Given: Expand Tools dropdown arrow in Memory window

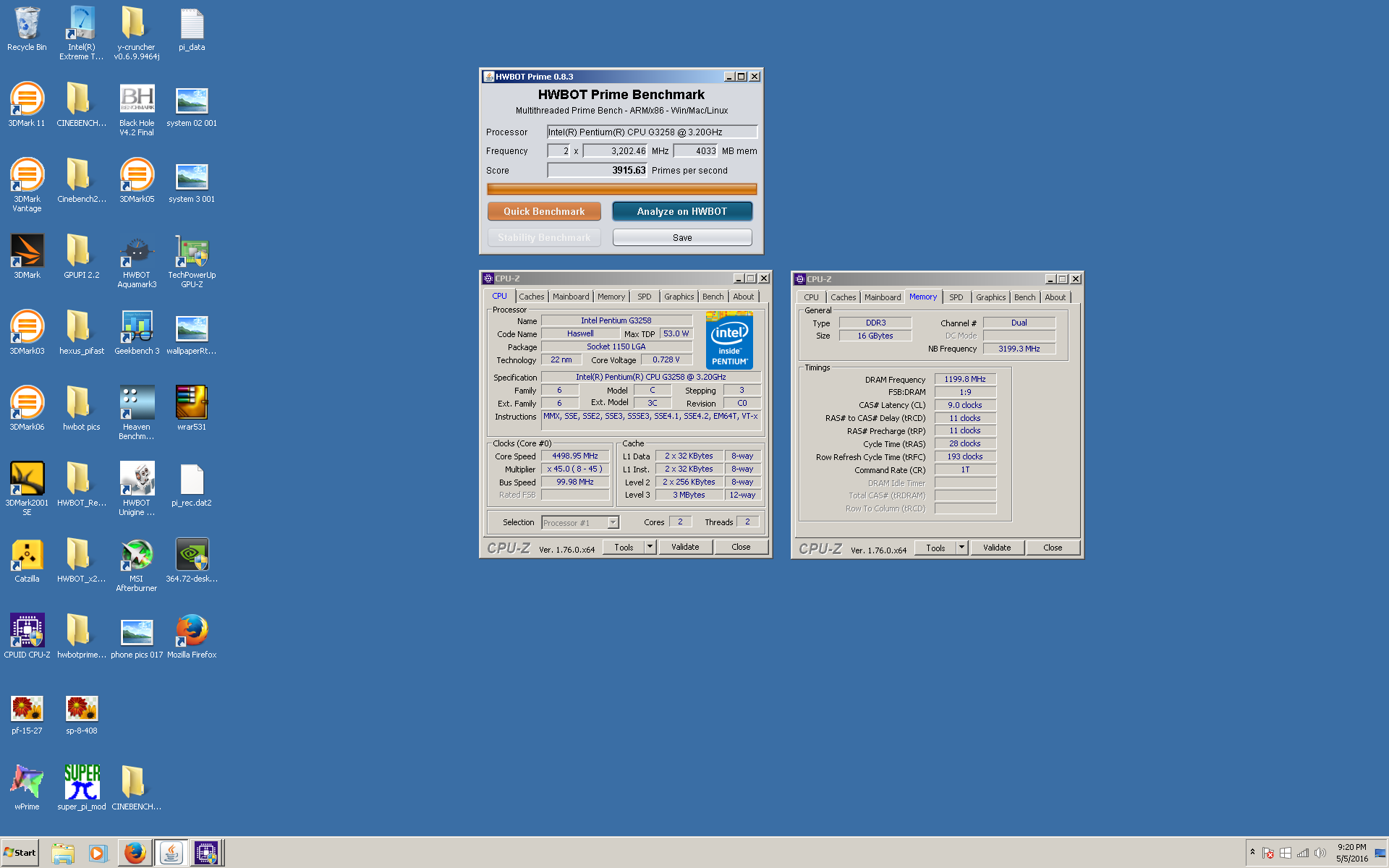Looking at the screenshot, I should (x=961, y=548).
